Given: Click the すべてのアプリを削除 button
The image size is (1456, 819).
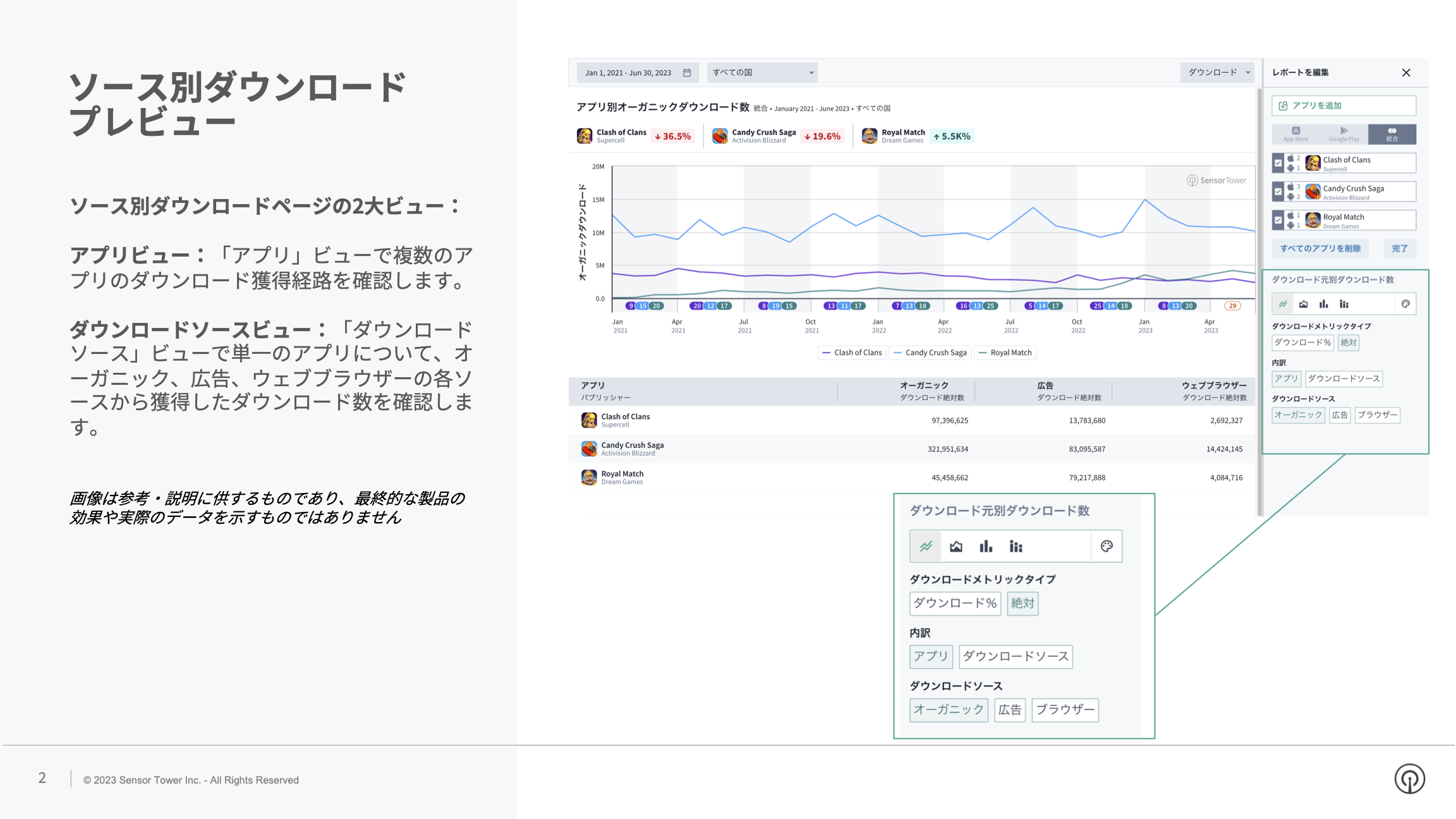Looking at the screenshot, I should (x=1320, y=248).
